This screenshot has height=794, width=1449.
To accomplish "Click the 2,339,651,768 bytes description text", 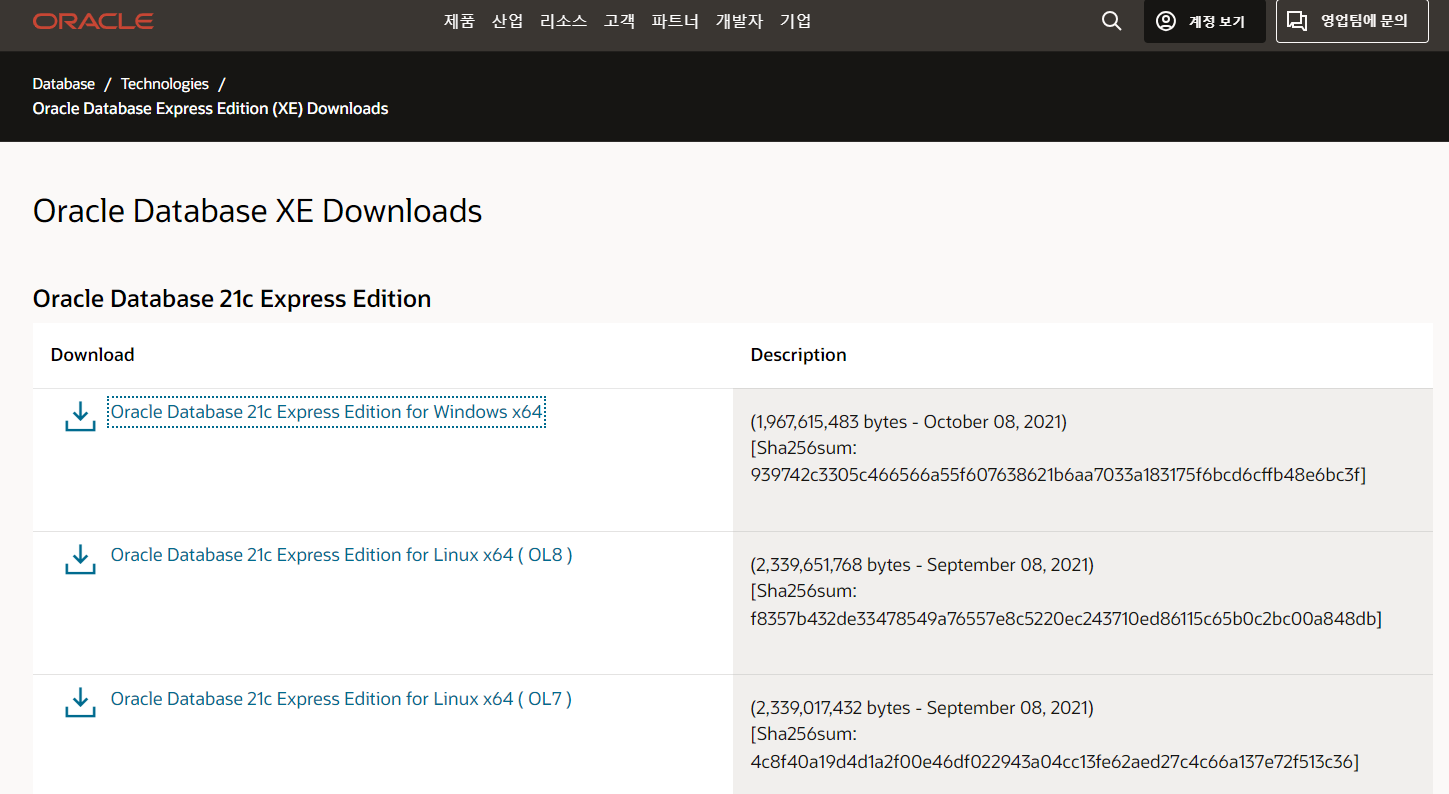I will (x=922, y=565).
